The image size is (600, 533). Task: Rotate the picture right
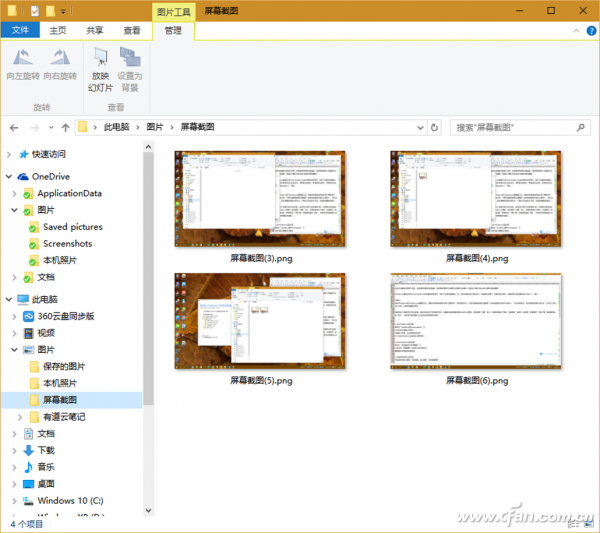(60, 64)
